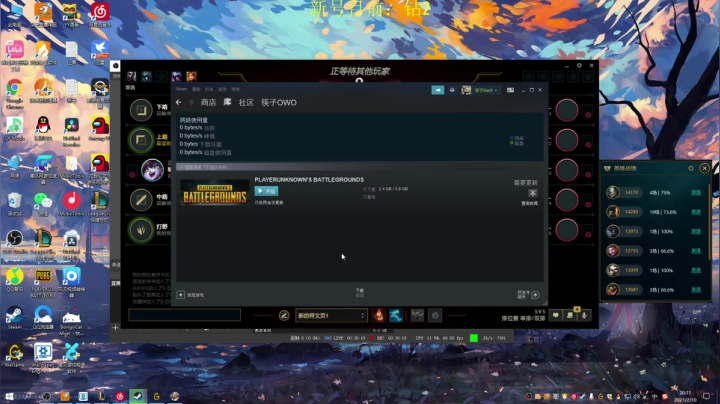The image size is (720, 404).
Task: Switch Steam to Big Picture mode icon
Action: coord(510,90)
